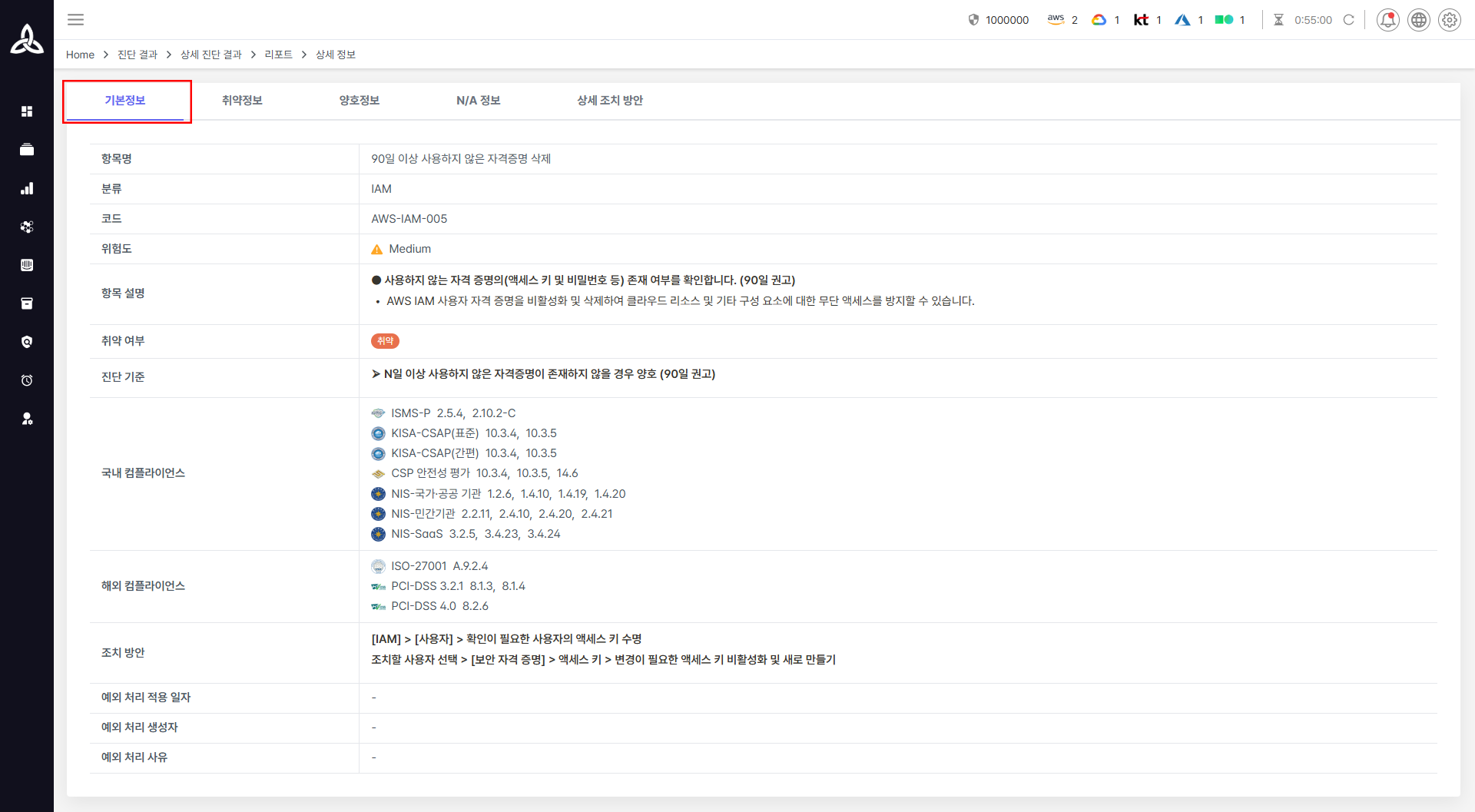Click the AWS cloud account indicator
This screenshot has height=812, width=1475.
click(x=1062, y=20)
